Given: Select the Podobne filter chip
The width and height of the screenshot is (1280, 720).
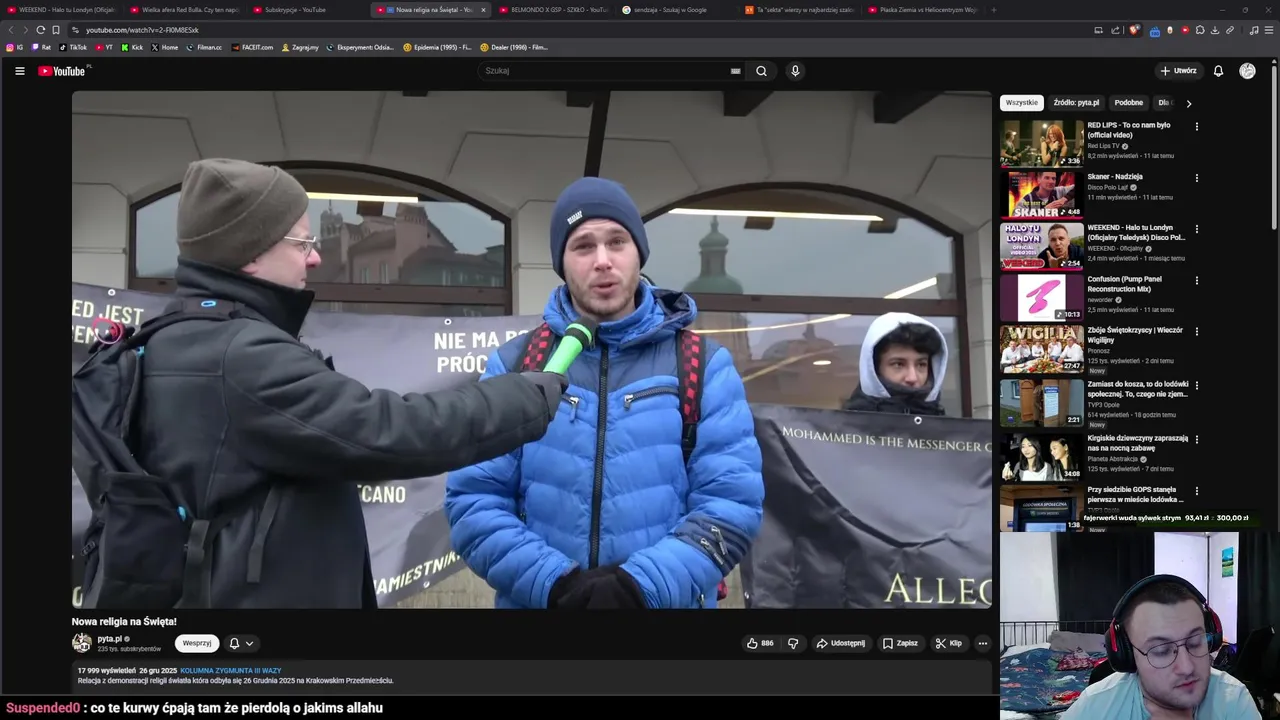Looking at the screenshot, I should click(1129, 103).
